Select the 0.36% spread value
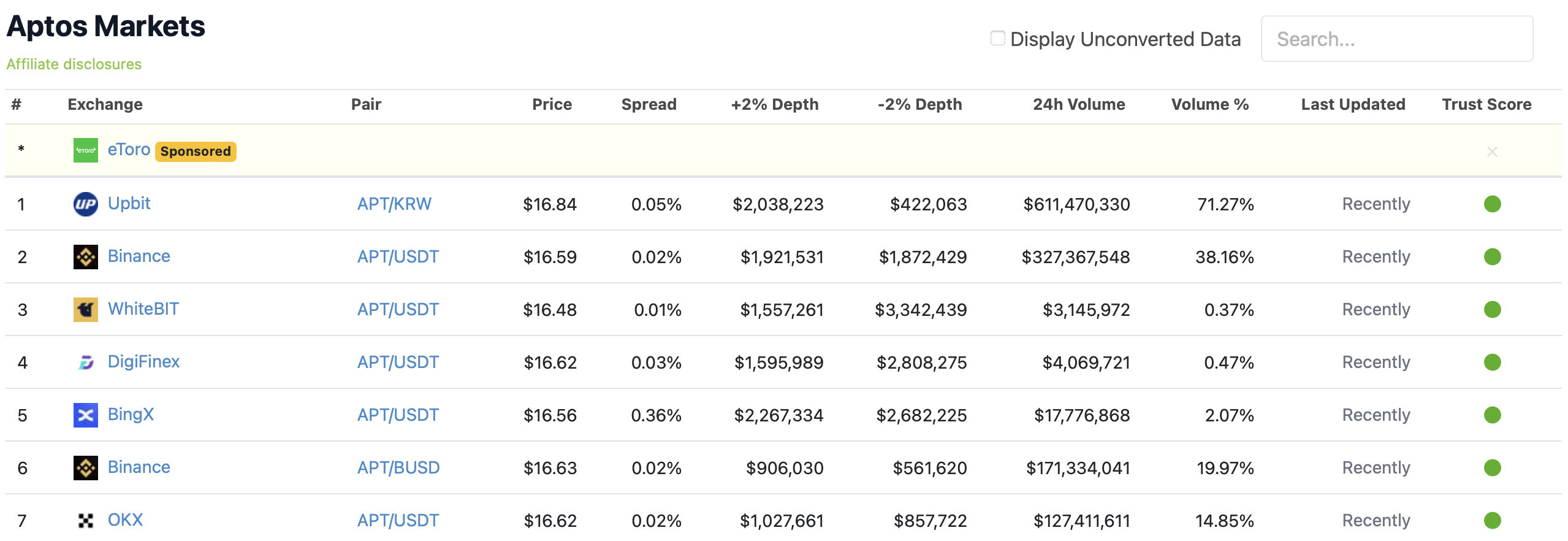1568x541 pixels. [x=656, y=415]
